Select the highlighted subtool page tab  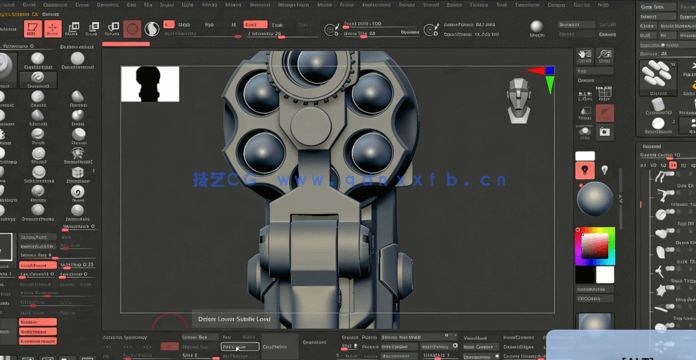point(673,165)
